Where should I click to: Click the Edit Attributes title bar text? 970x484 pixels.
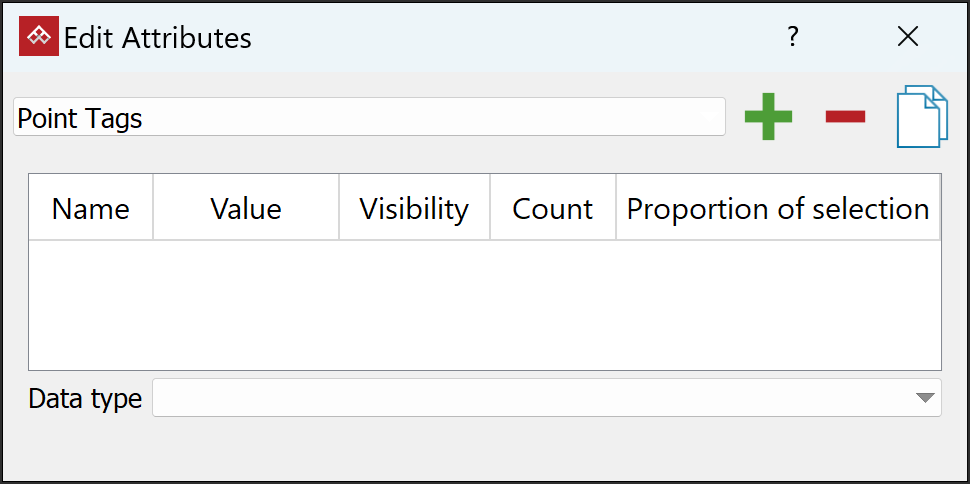(158, 38)
